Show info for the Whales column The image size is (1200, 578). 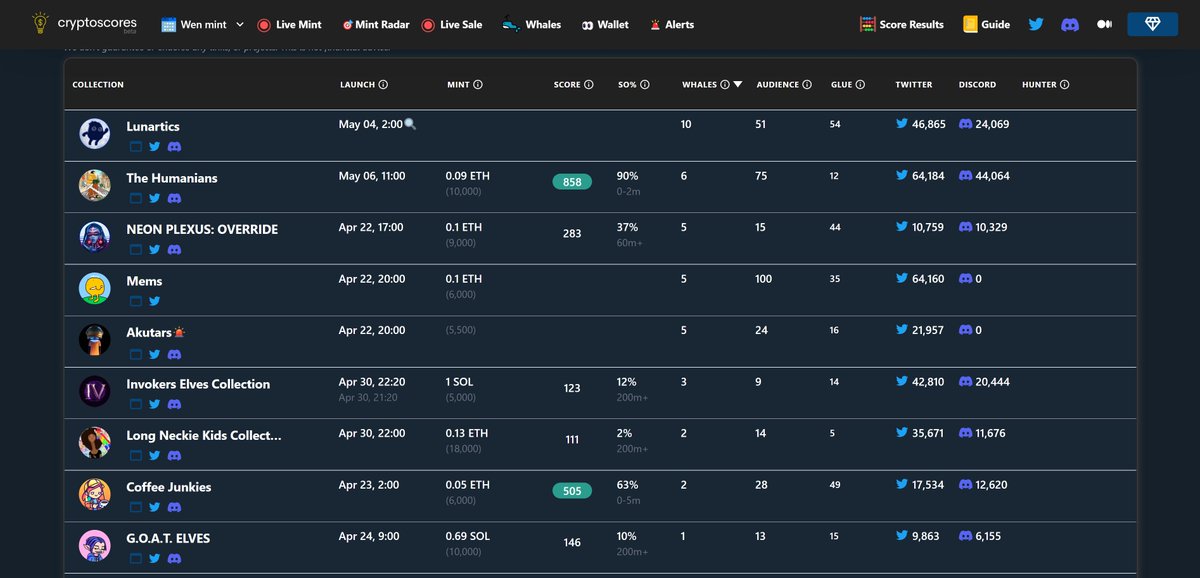coord(725,85)
